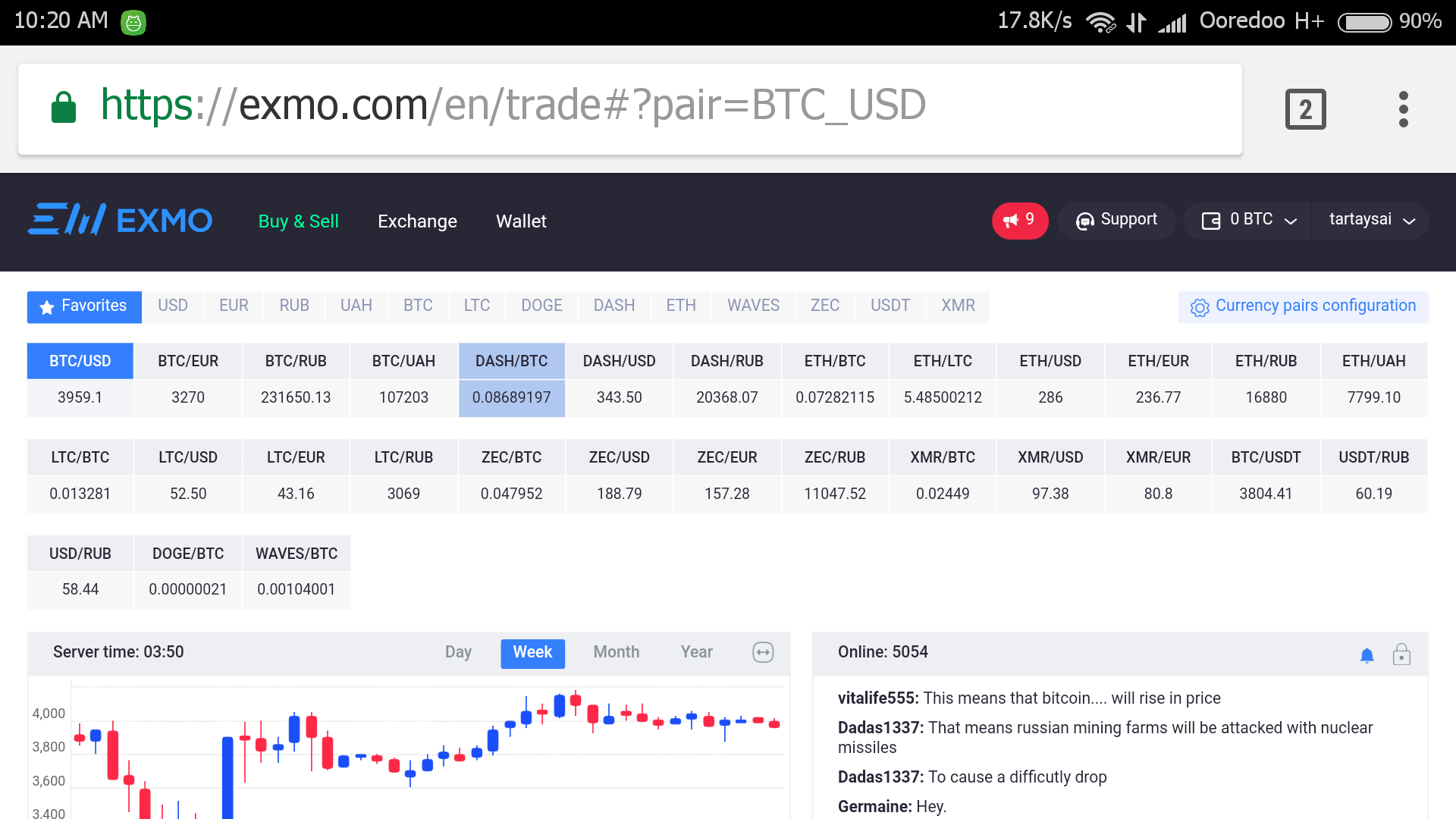
Task: Open Support chat
Action: [1116, 221]
